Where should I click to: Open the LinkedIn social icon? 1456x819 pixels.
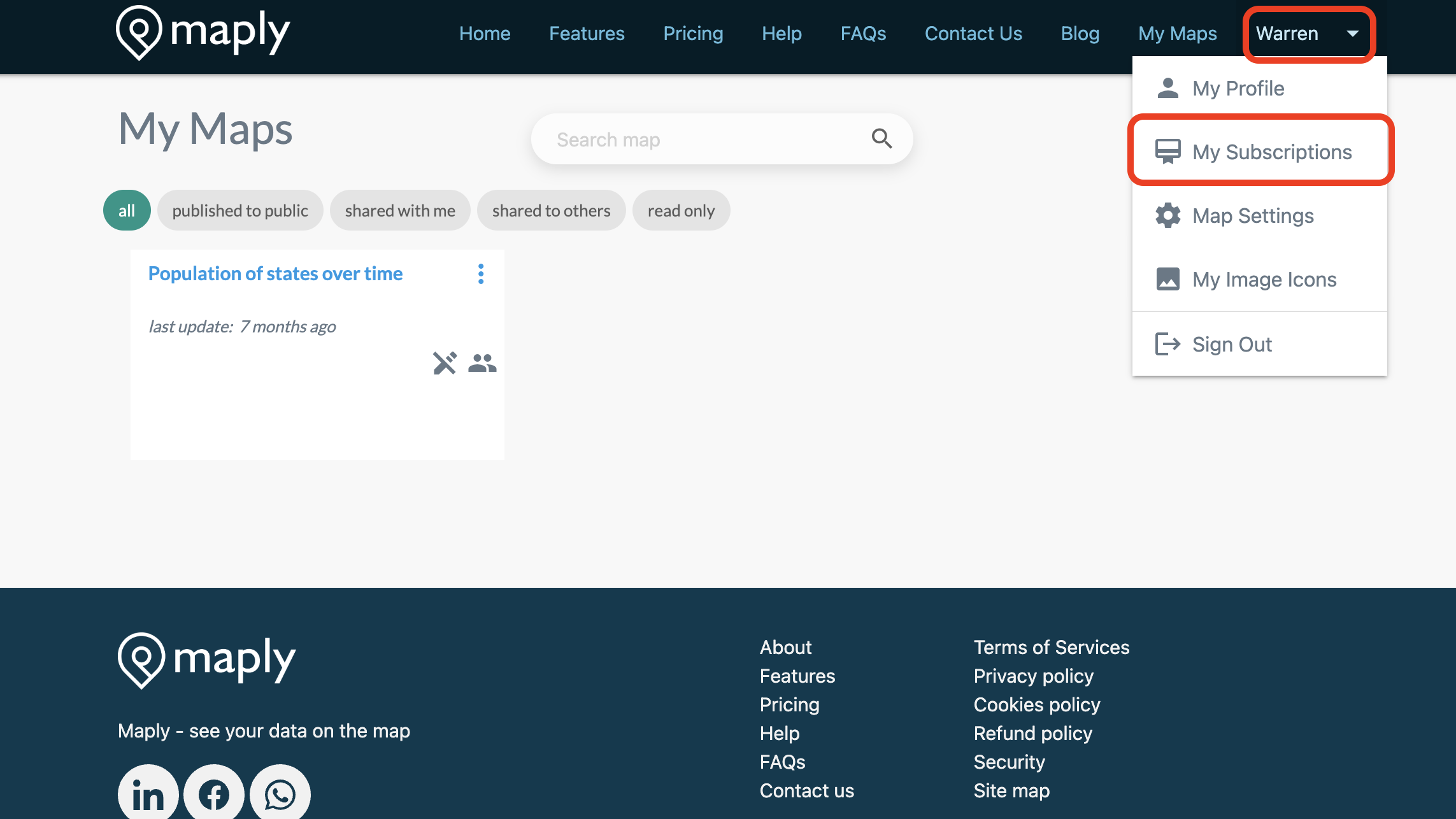148,794
